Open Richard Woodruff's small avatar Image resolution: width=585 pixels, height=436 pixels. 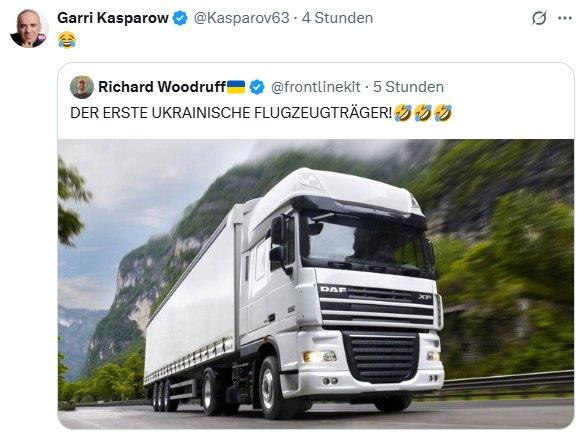click(x=82, y=87)
